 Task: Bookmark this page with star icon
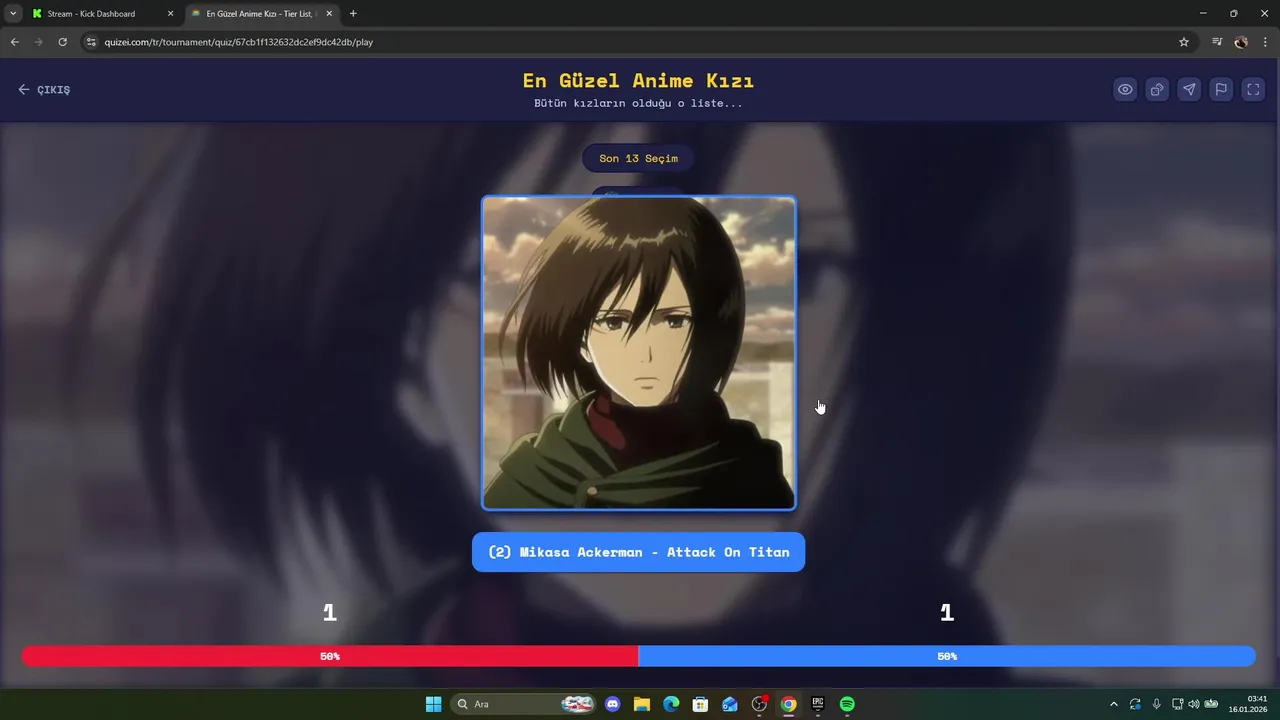point(1184,42)
